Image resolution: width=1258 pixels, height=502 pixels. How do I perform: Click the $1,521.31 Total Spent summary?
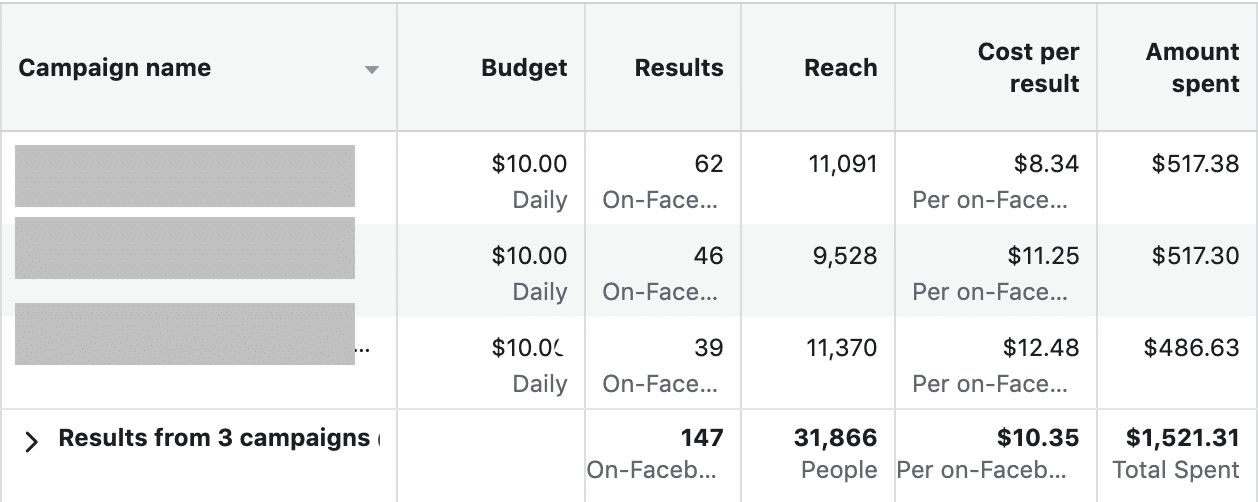[x=1176, y=453]
